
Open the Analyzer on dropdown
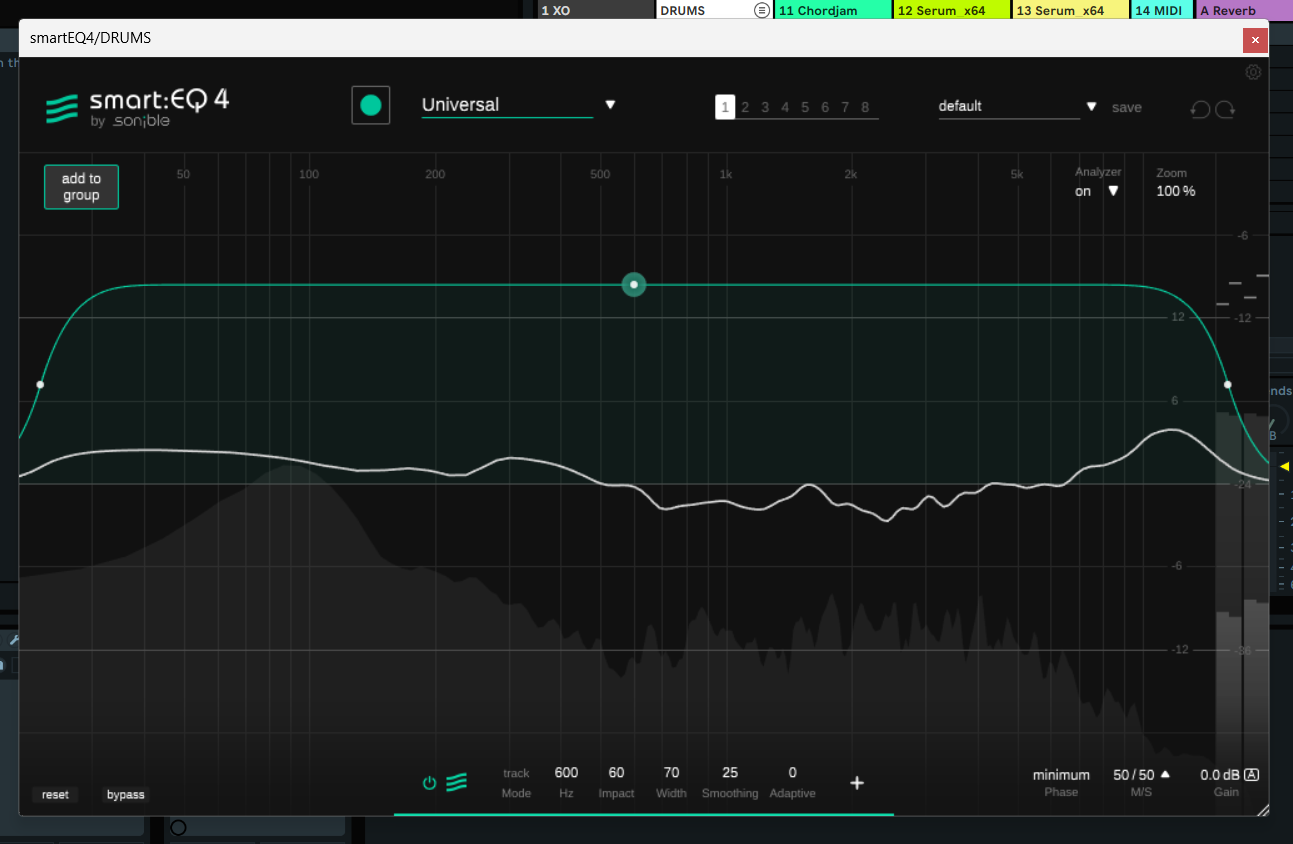pyautogui.click(x=1097, y=191)
